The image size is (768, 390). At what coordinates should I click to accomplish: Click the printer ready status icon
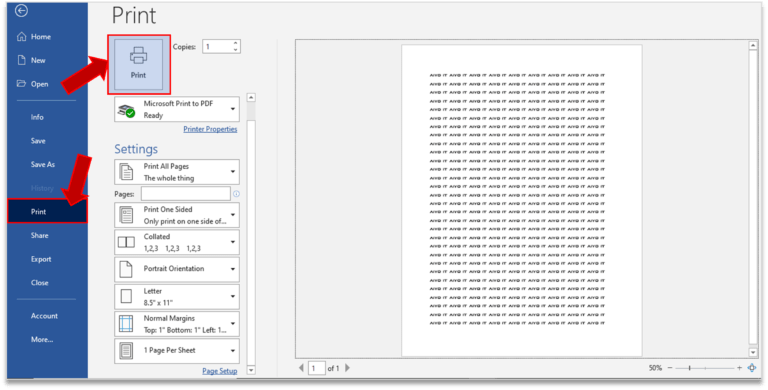(126, 111)
